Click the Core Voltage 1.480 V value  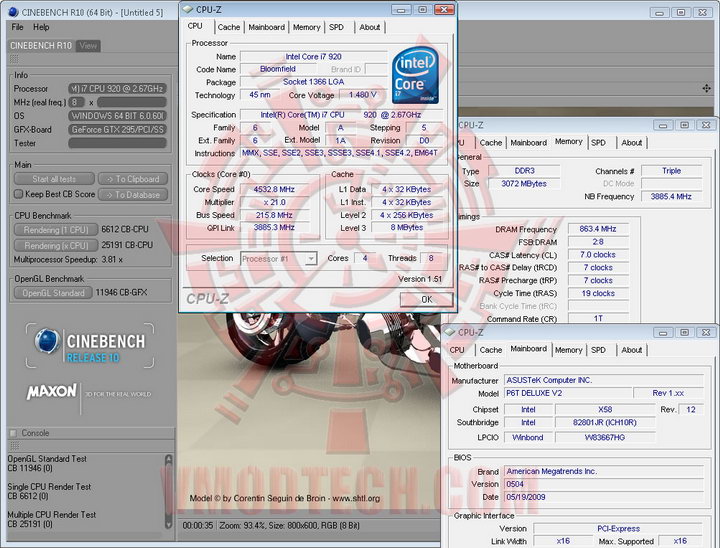click(x=362, y=95)
